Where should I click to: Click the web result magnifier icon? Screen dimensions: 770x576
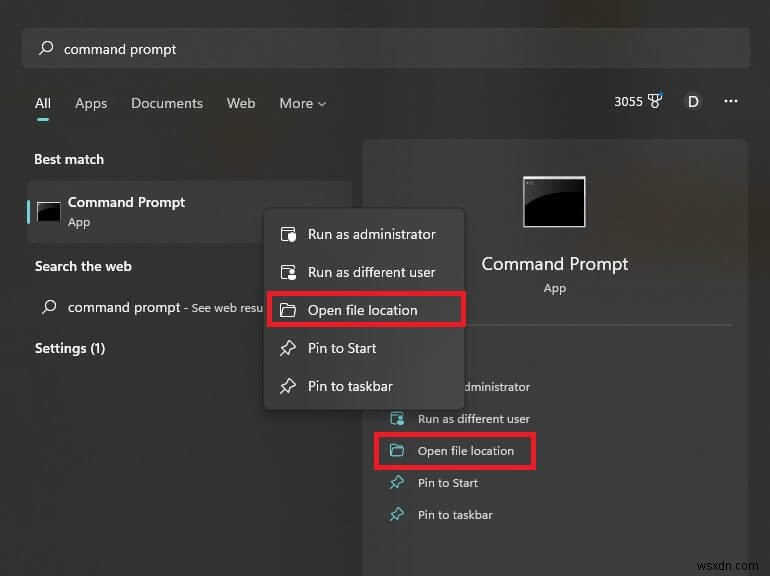[x=49, y=307]
